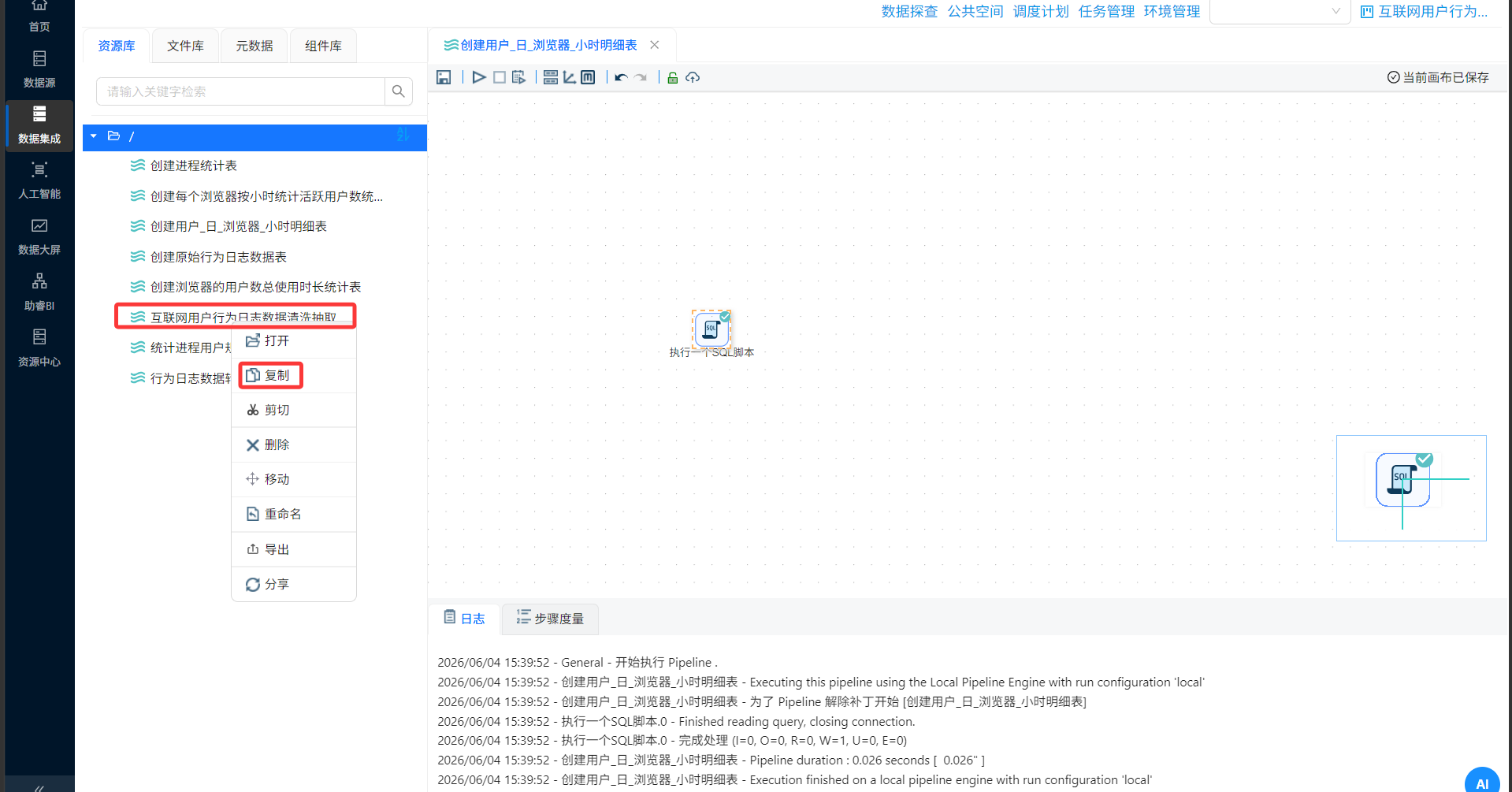This screenshot has width=1512, height=792.
Task: Go to 首页 in the left sidebar
Action: 39,16
